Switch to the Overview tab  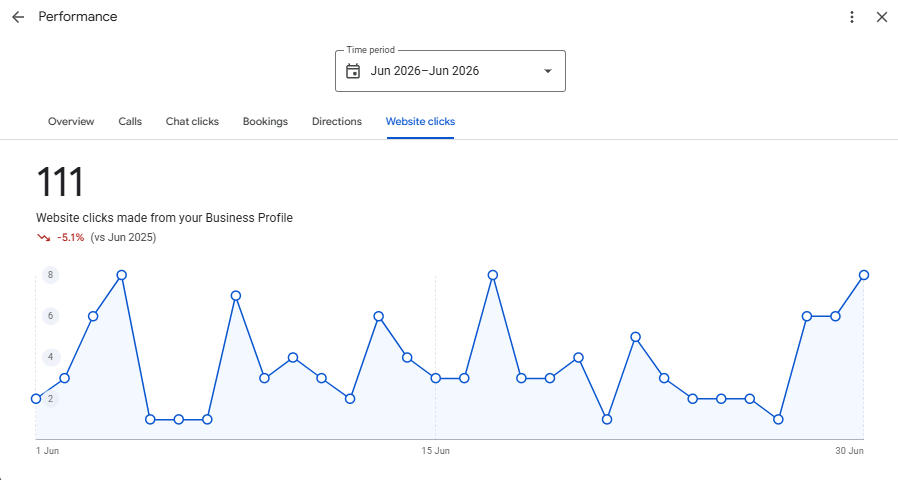coord(71,121)
